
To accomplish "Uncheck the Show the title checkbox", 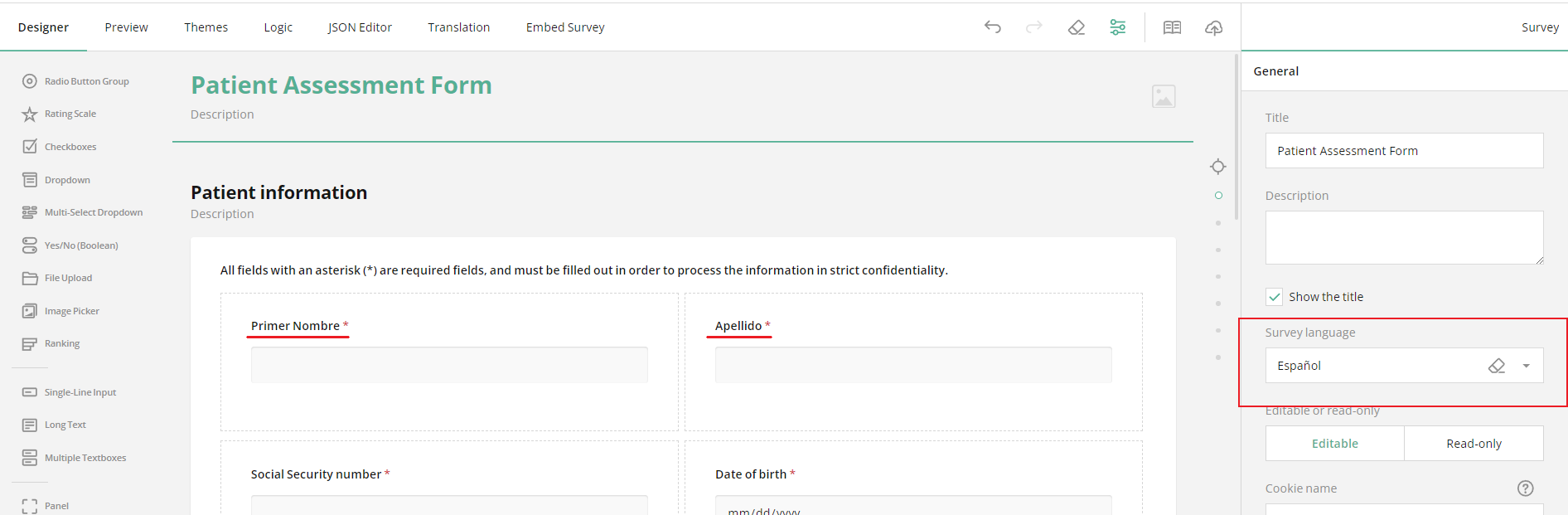I will coord(1273,296).
